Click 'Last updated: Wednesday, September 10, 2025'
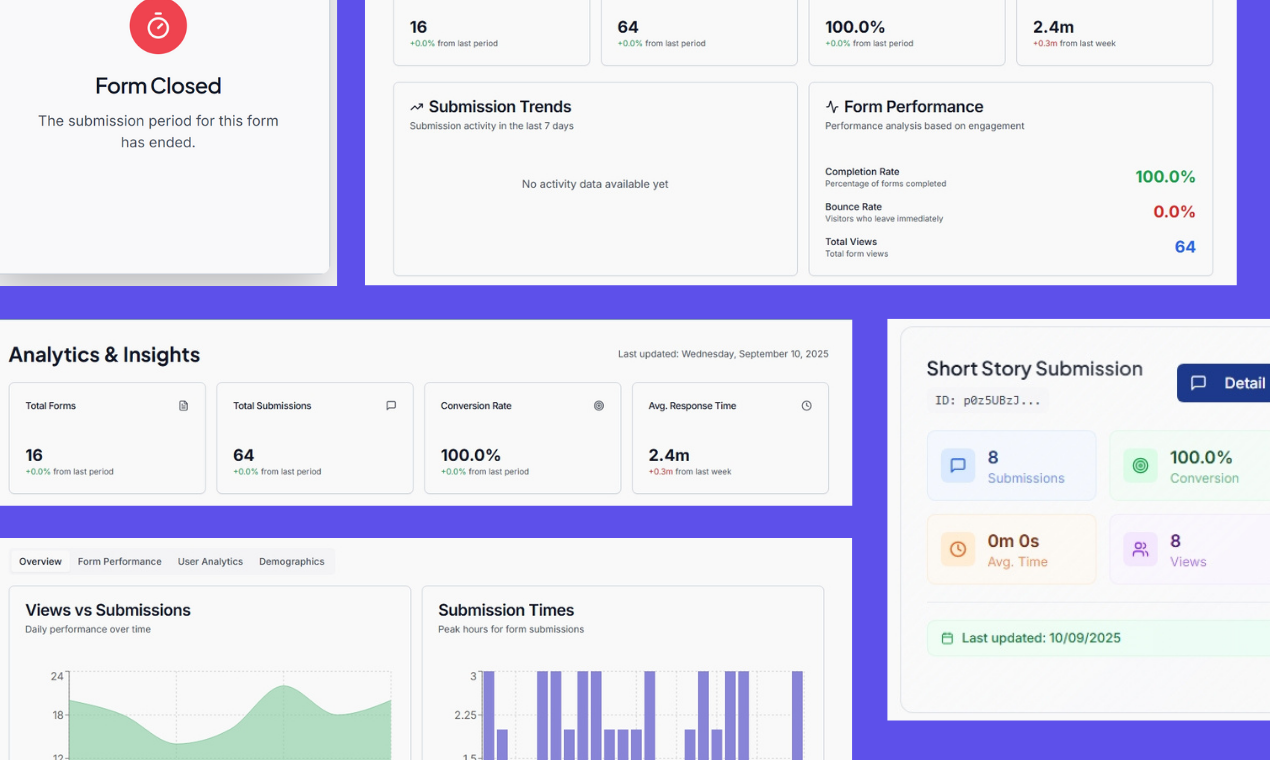 (x=723, y=354)
